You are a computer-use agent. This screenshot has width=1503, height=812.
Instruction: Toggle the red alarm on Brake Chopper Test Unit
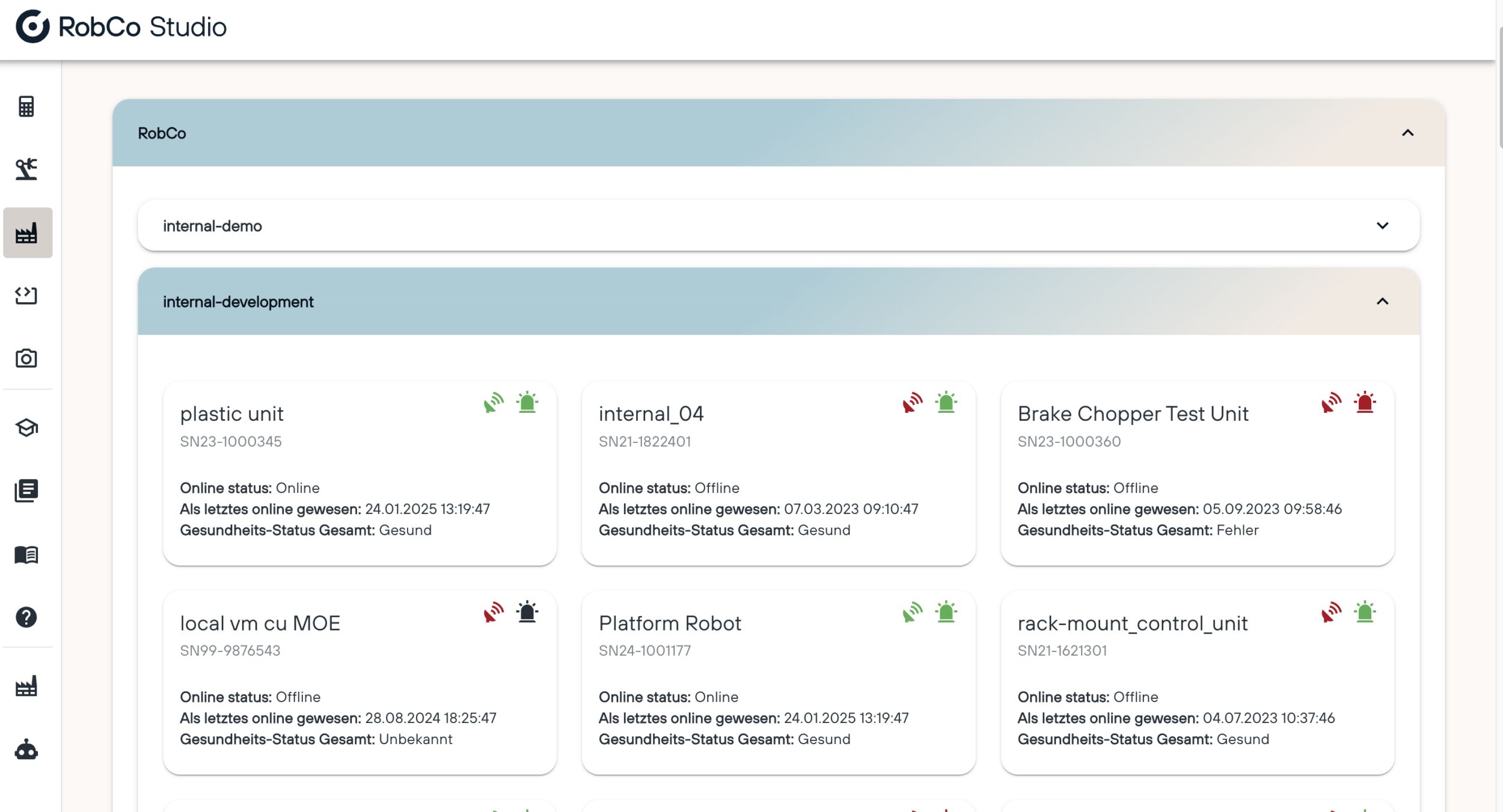1364,403
